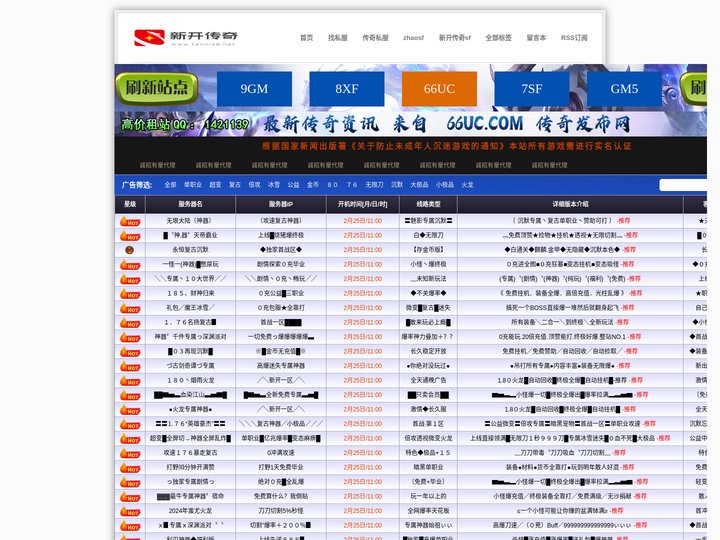Filter ads by 大极品
This screenshot has height=540, width=720.
pyautogui.click(x=419, y=185)
